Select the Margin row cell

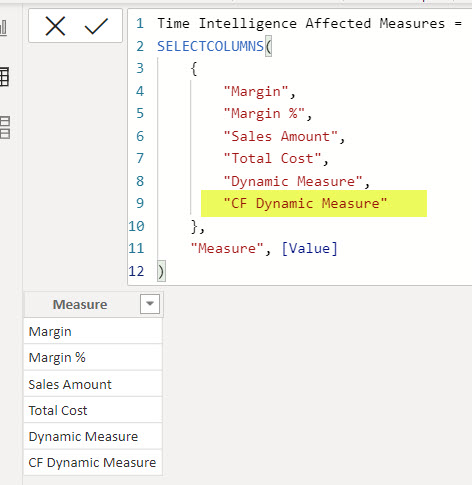coord(93,331)
